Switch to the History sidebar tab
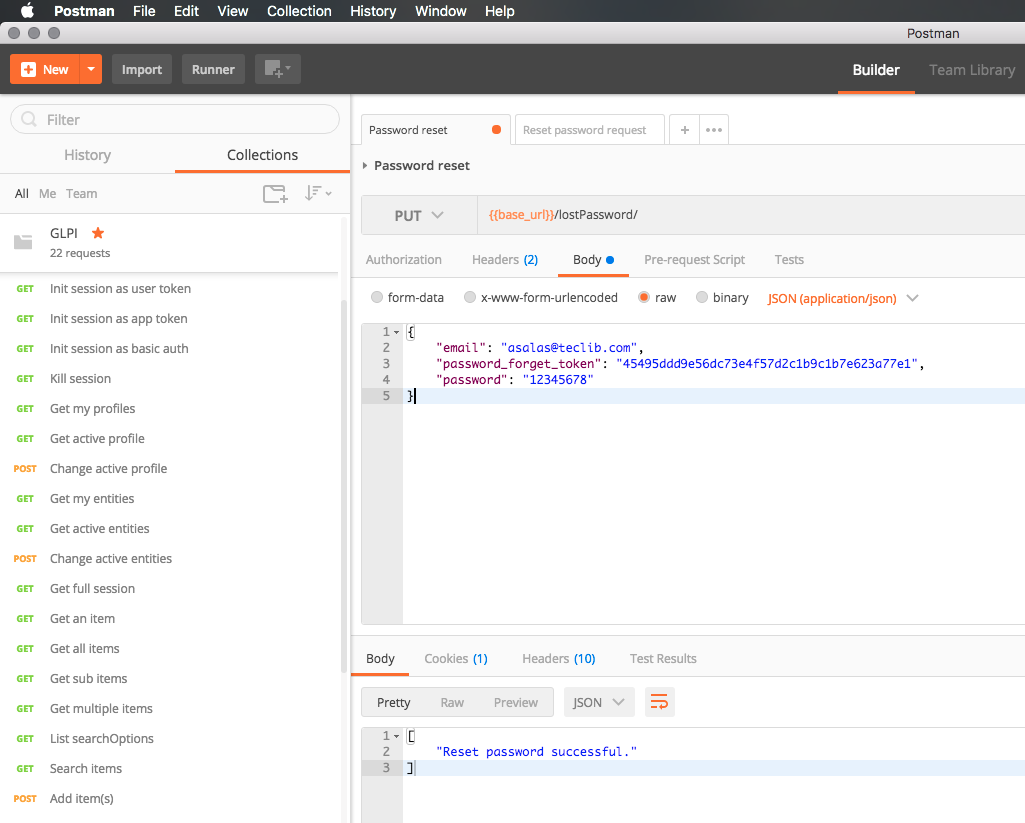The width and height of the screenshot is (1025, 823). pos(88,155)
